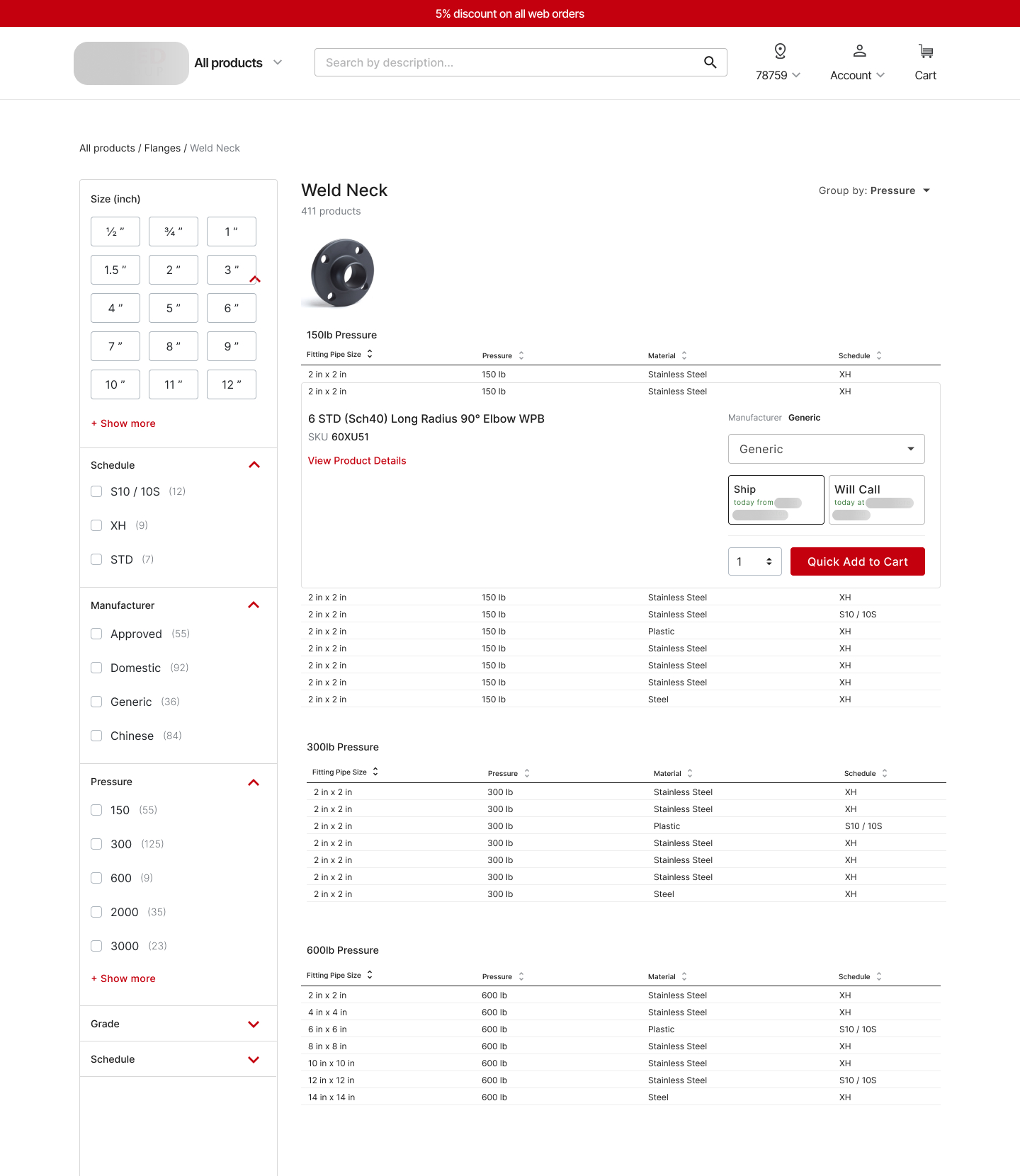Expand the bottom Schedule filter section
The image size is (1020, 1176).
[x=254, y=1060]
